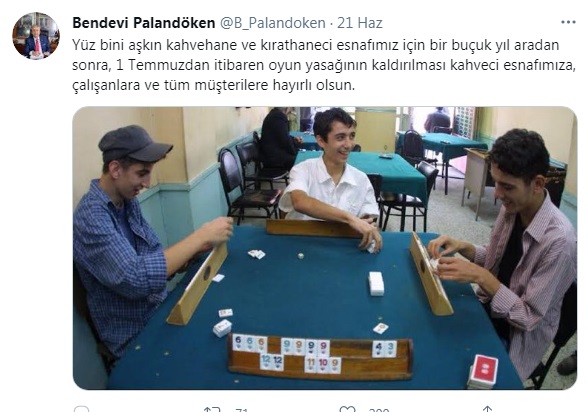Open the @B_Palandoken handle link

pyautogui.click(x=272, y=23)
